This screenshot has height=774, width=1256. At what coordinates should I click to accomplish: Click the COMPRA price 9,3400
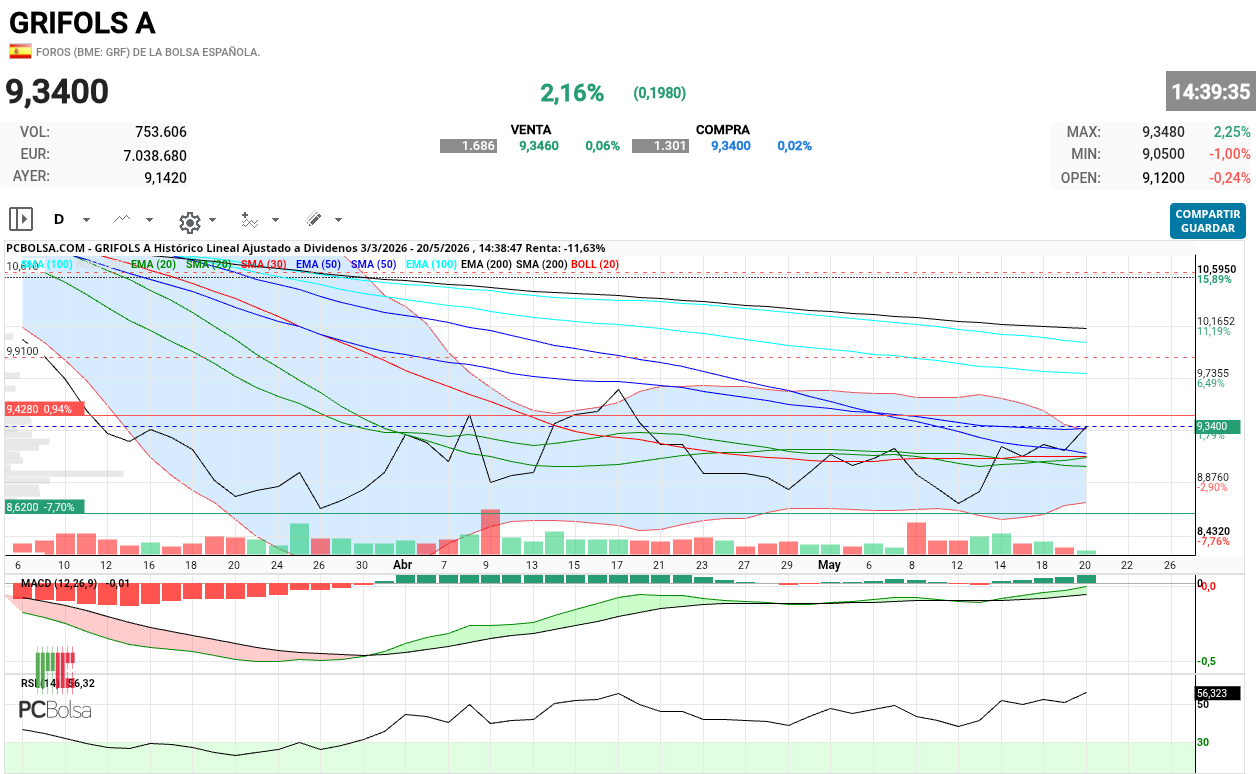click(x=731, y=146)
